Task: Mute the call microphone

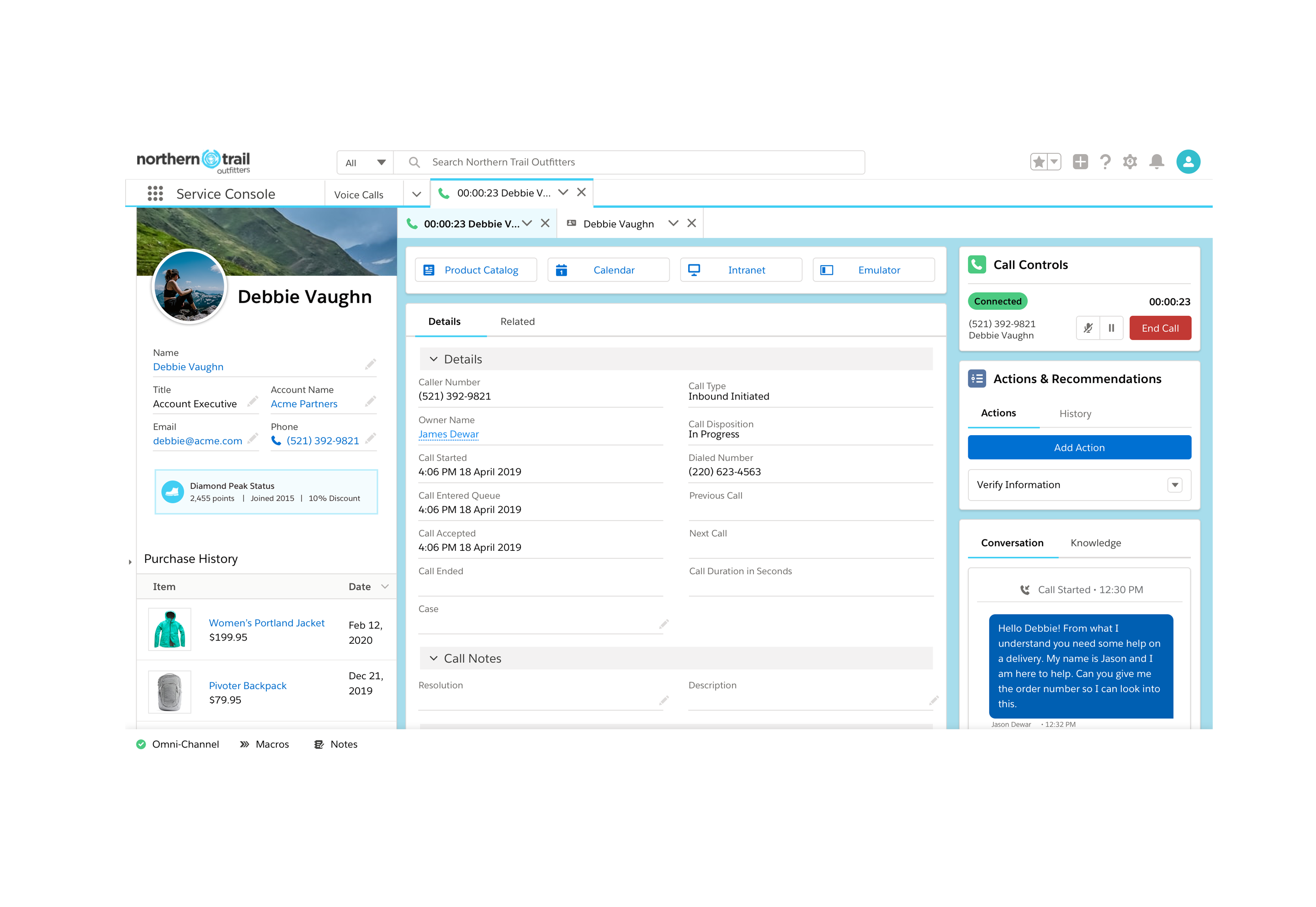Action: [x=1088, y=328]
